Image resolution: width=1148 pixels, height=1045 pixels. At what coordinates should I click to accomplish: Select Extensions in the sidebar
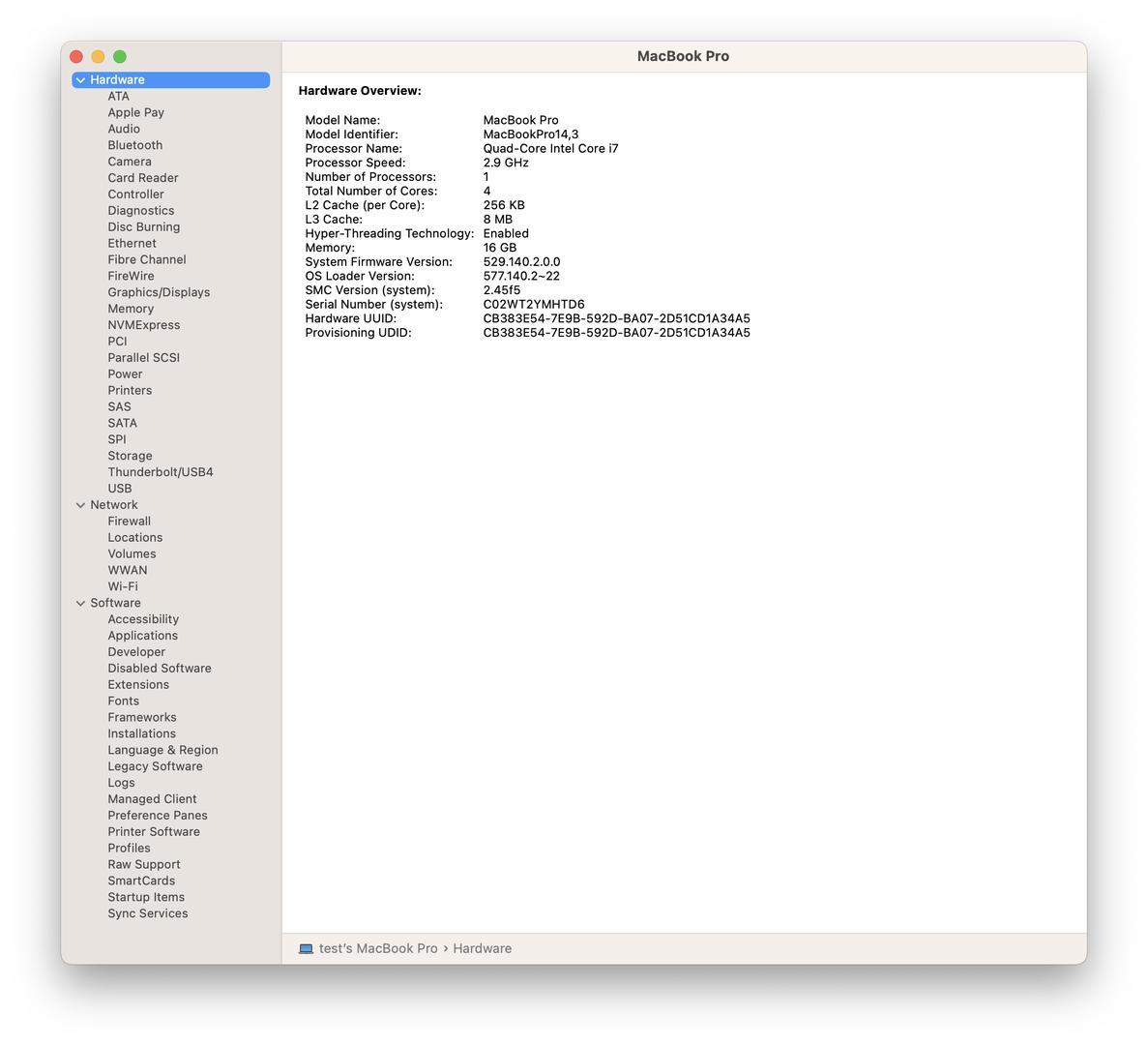coord(138,685)
